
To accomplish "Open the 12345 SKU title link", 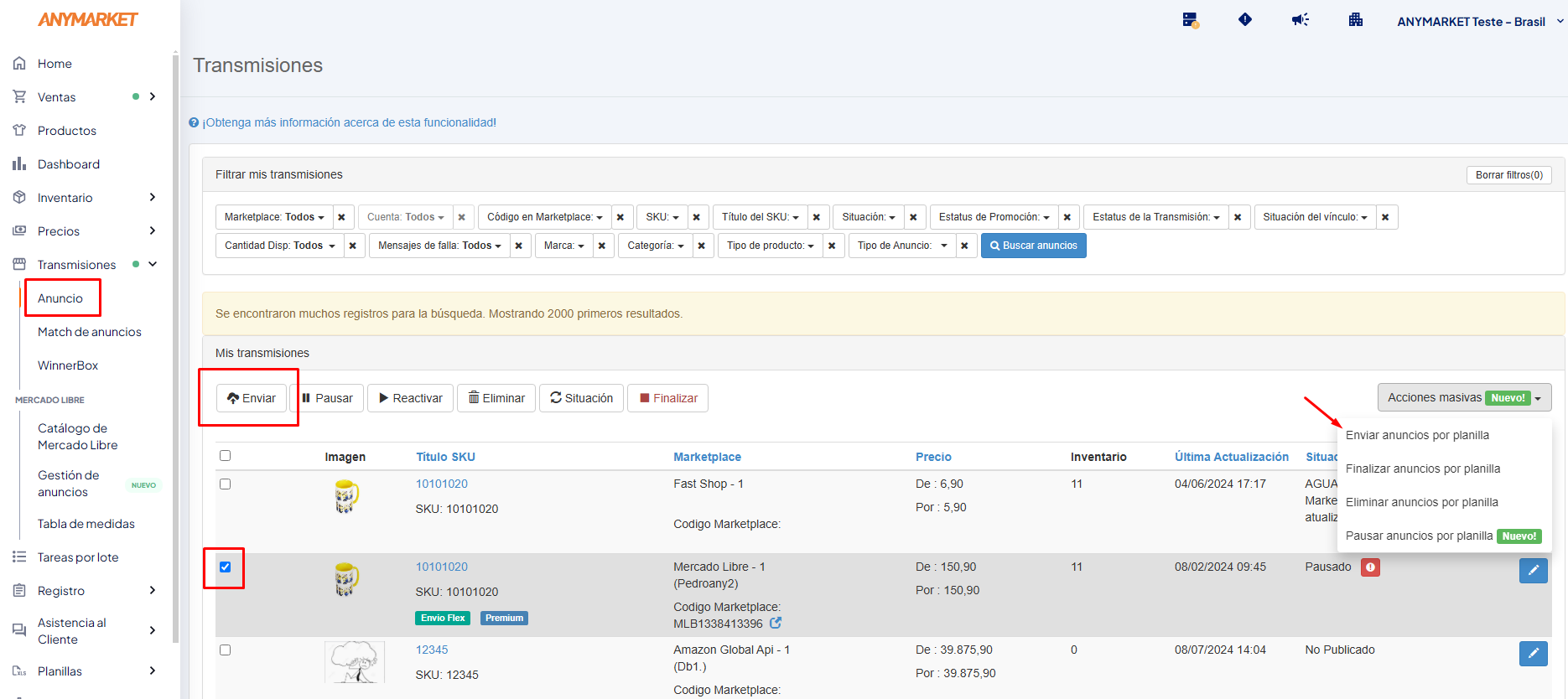I will click(x=432, y=650).
